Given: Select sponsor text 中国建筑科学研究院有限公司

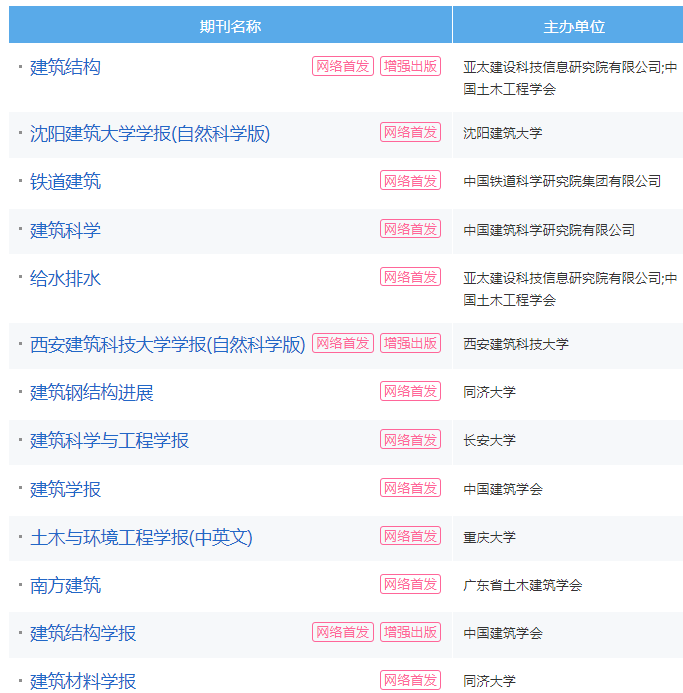Looking at the screenshot, I should (x=549, y=230).
